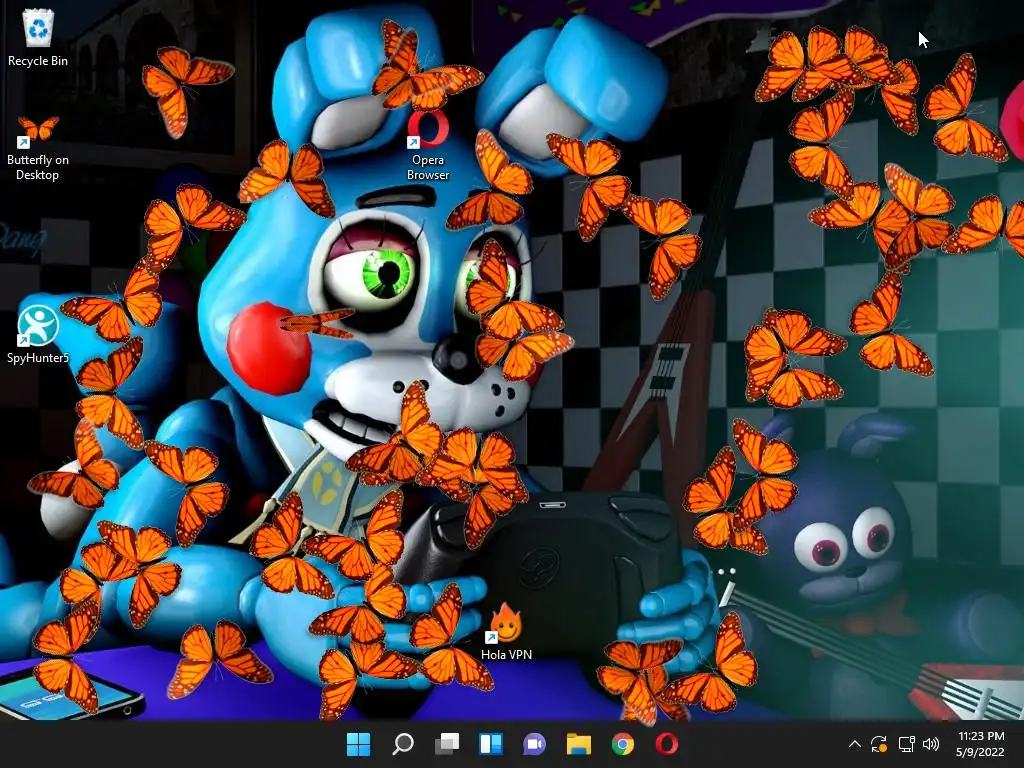Open File Explorer from the taskbar
Screen dimensions: 1024x768
(579, 744)
